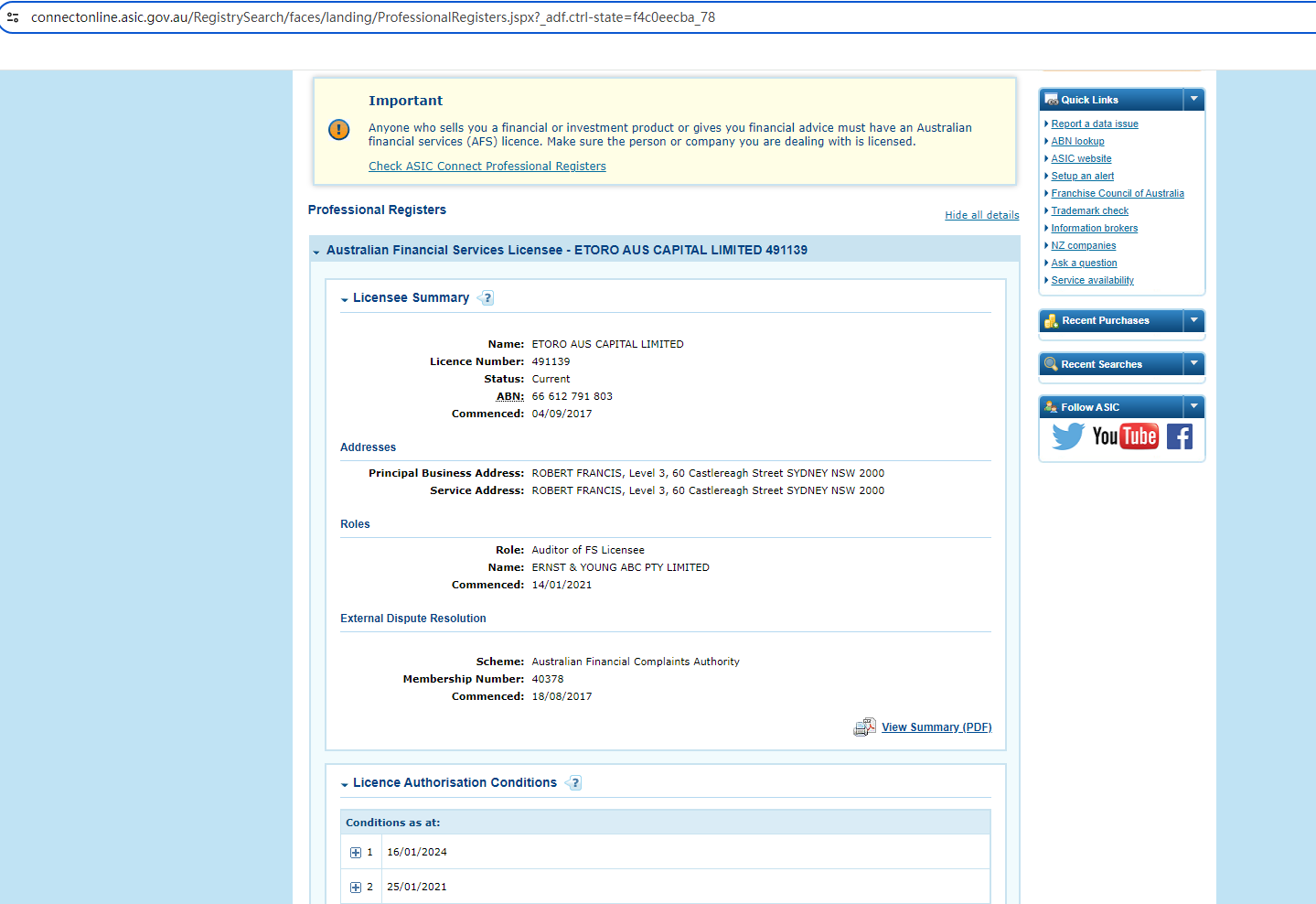Click the Roles section heading
1316x904 pixels.
(x=355, y=524)
